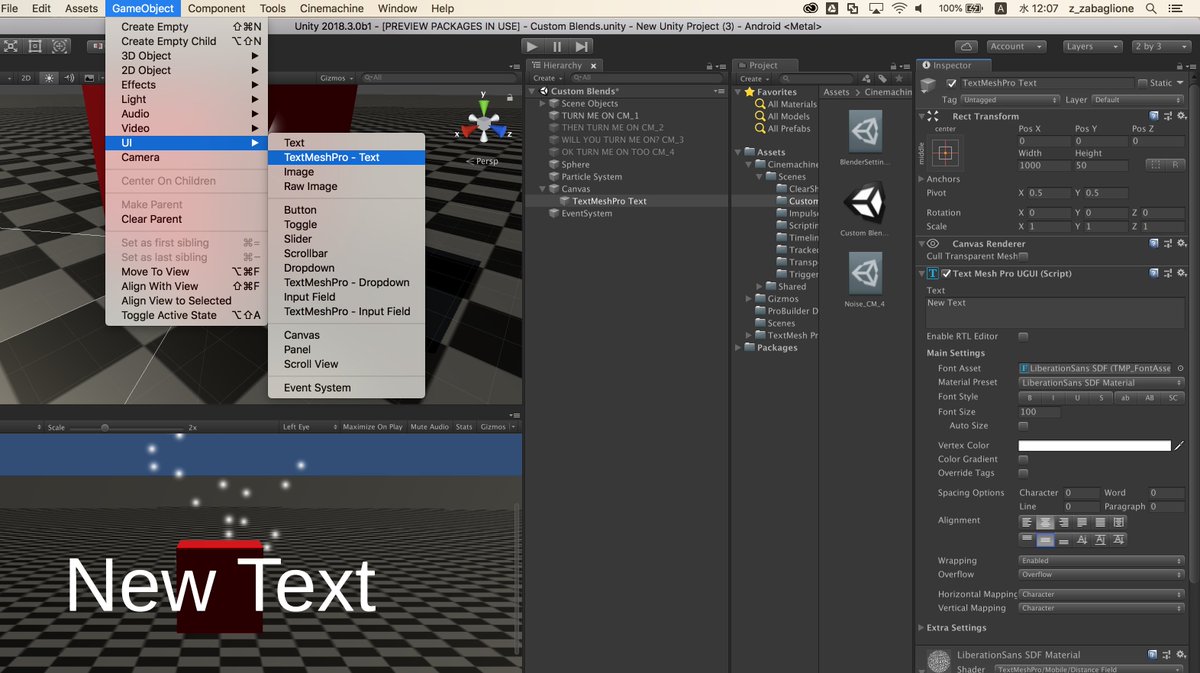Image resolution: width=1200 pixels, height=673 pixels.
Task: Enable the Auto Size checkbox
Action: click(x=1023, y=426)
